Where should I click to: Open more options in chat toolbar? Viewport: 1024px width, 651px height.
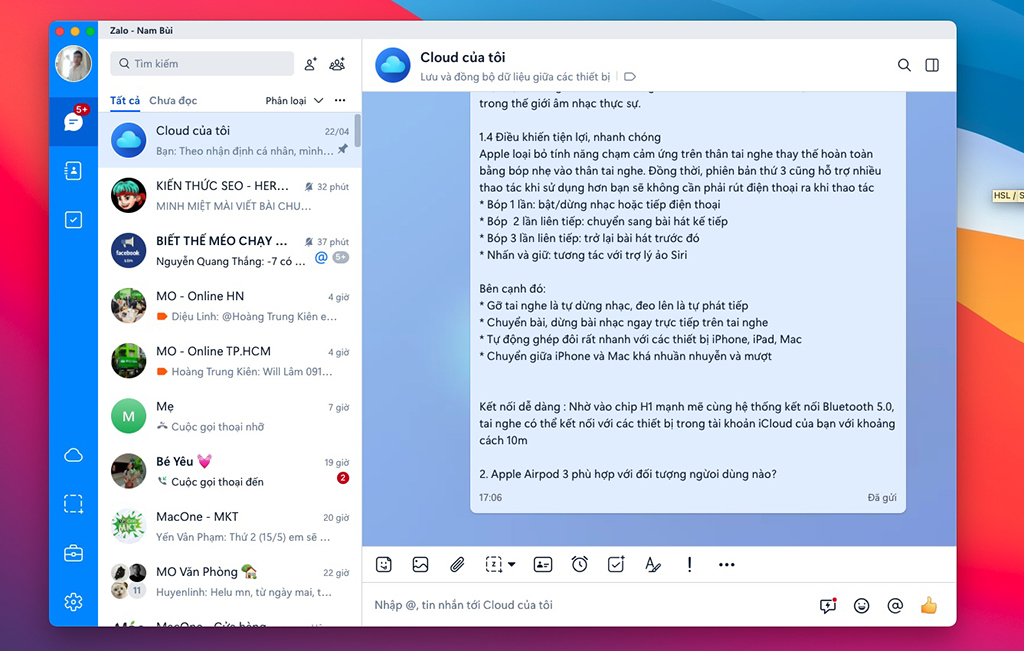[726, 565]
